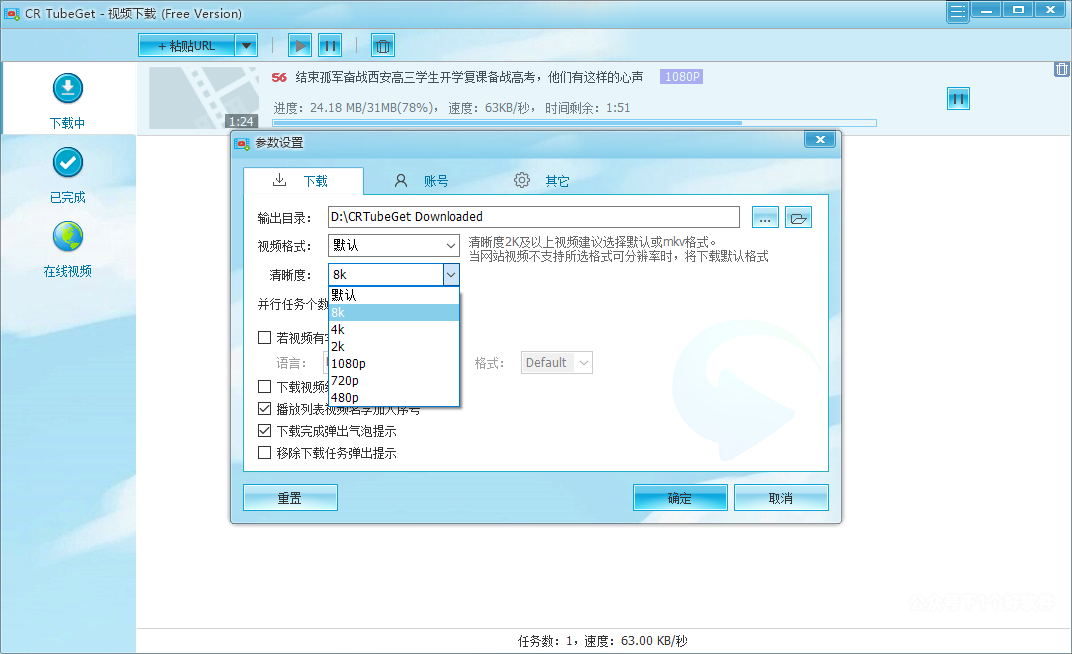Open the output folder icon button
Image resolution: width=1072 pixels, height=654 pixels.
pos(798,217)
